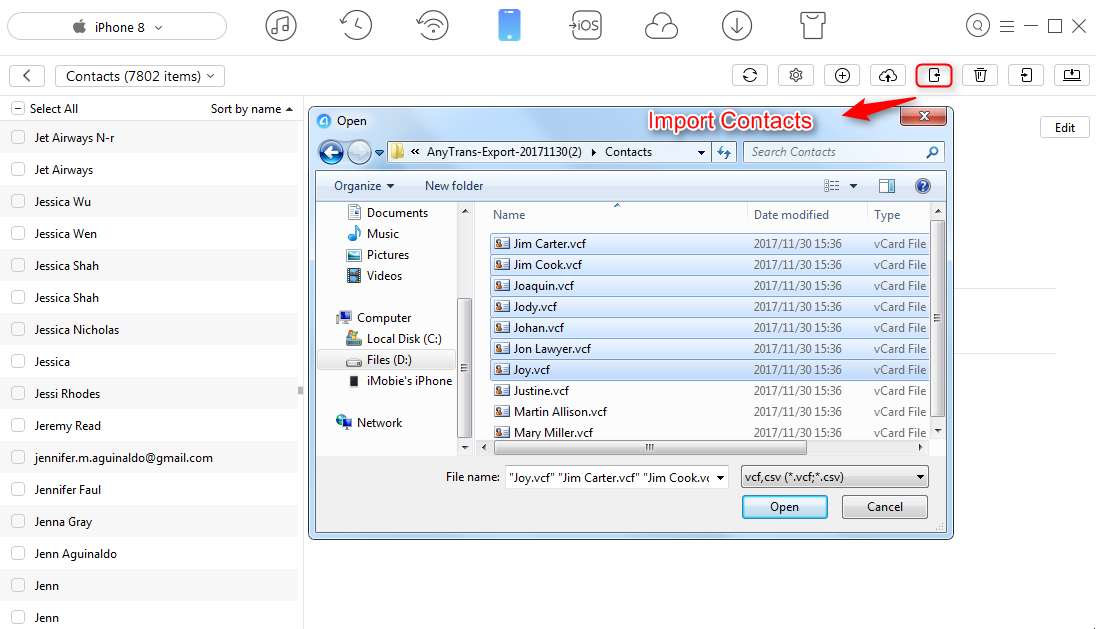The image size is (1096, 629).
Task: Open the address bar path dropdown arrow
Action: [x=701, y=152]
